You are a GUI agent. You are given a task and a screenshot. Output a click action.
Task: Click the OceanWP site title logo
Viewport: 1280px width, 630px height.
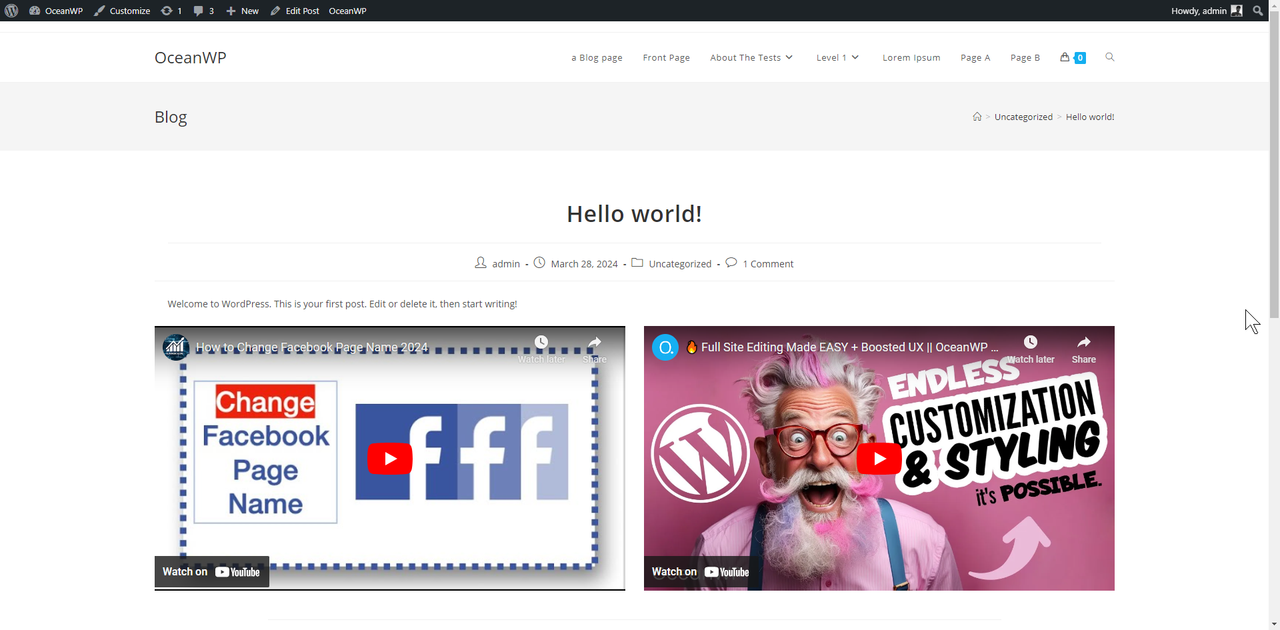(190, 57)
